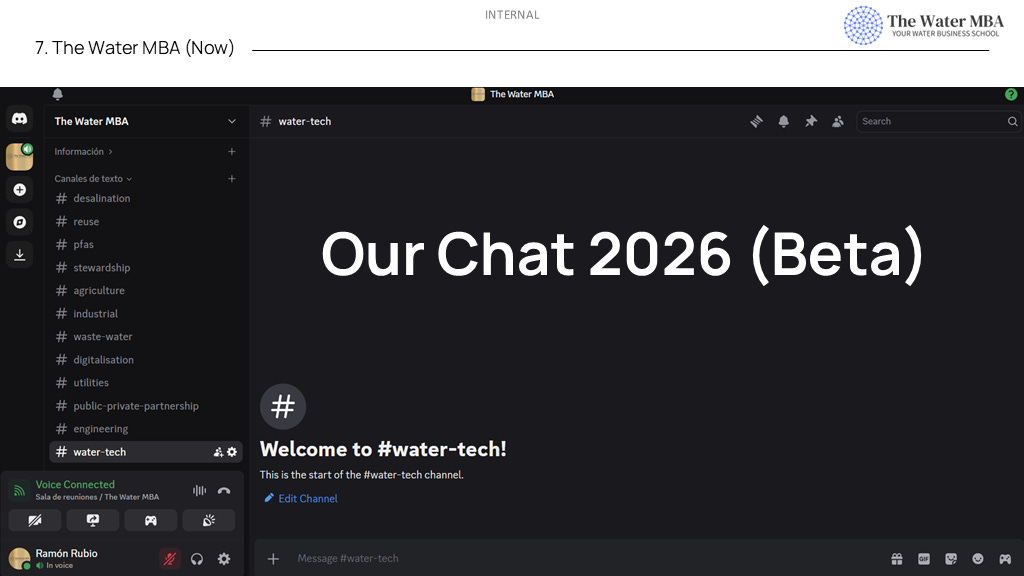
Task: Toggle noise suppression waveform icon
Action: point(199,490)
